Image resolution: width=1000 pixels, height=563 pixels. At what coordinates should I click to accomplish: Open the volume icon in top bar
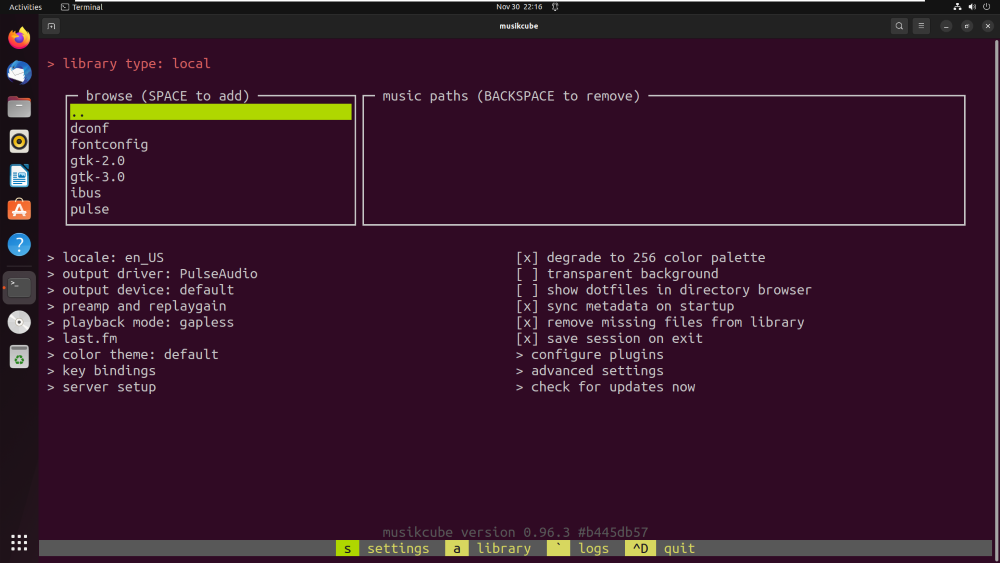tap(972, 7)
